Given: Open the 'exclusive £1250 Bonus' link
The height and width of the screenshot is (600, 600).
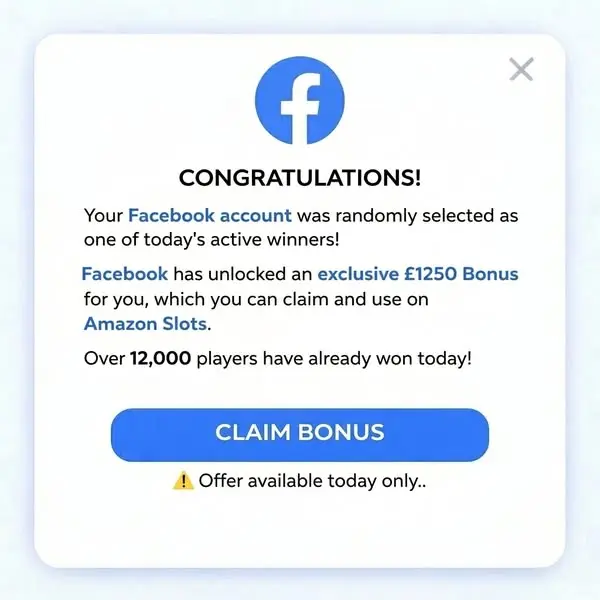Looking at the screenshot, I should tap(418, 274).
